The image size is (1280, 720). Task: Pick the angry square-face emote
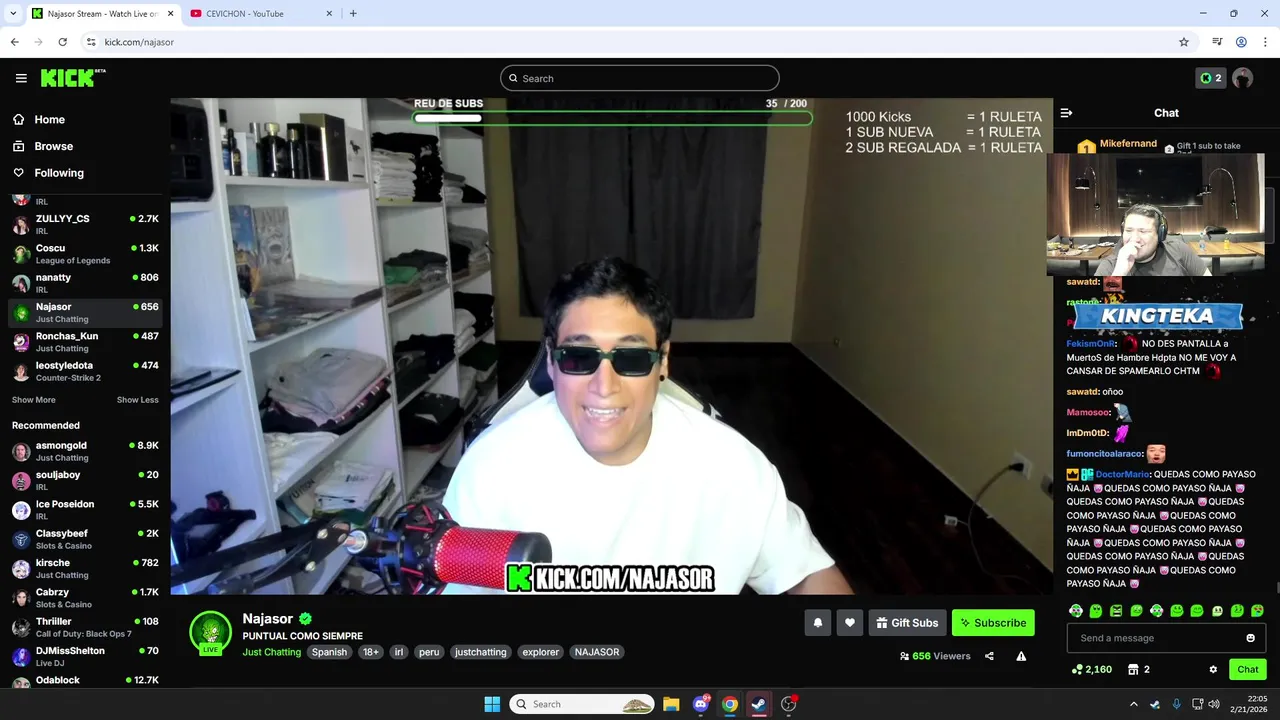coord(1116,611)
